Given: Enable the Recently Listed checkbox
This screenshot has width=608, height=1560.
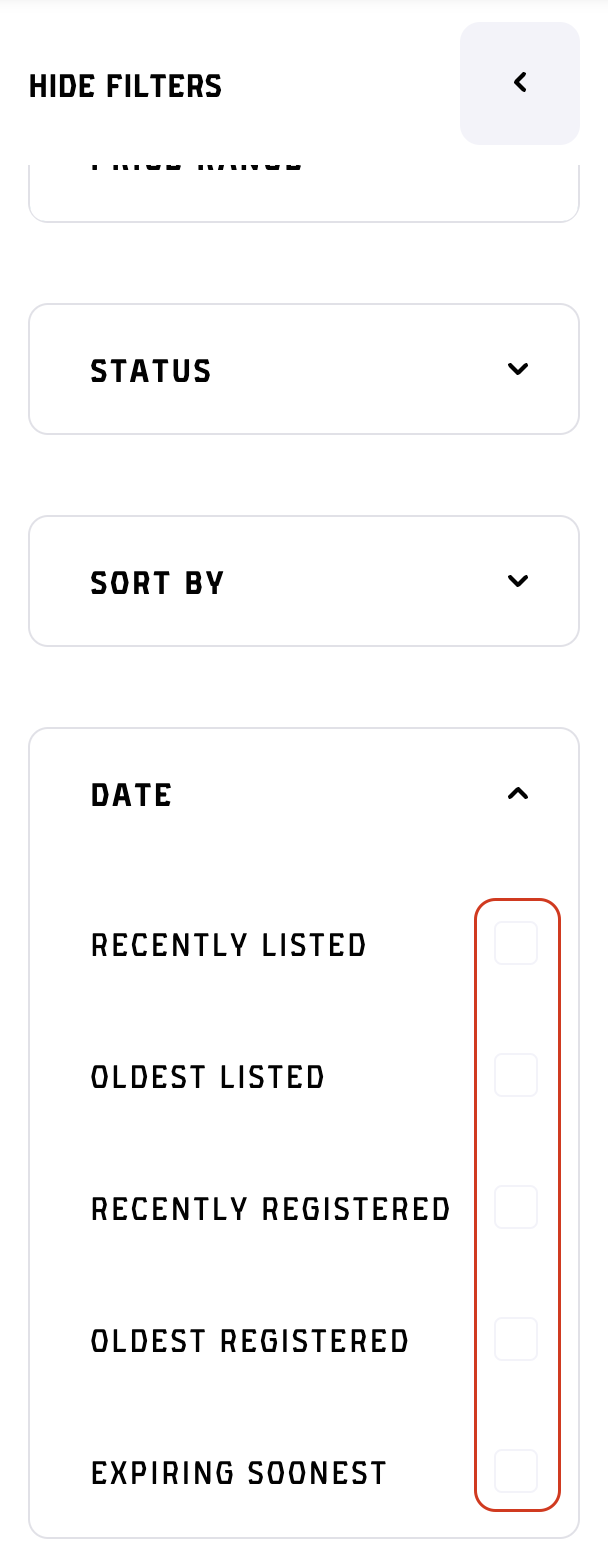Looking at the screenshot, I should 516,942.
